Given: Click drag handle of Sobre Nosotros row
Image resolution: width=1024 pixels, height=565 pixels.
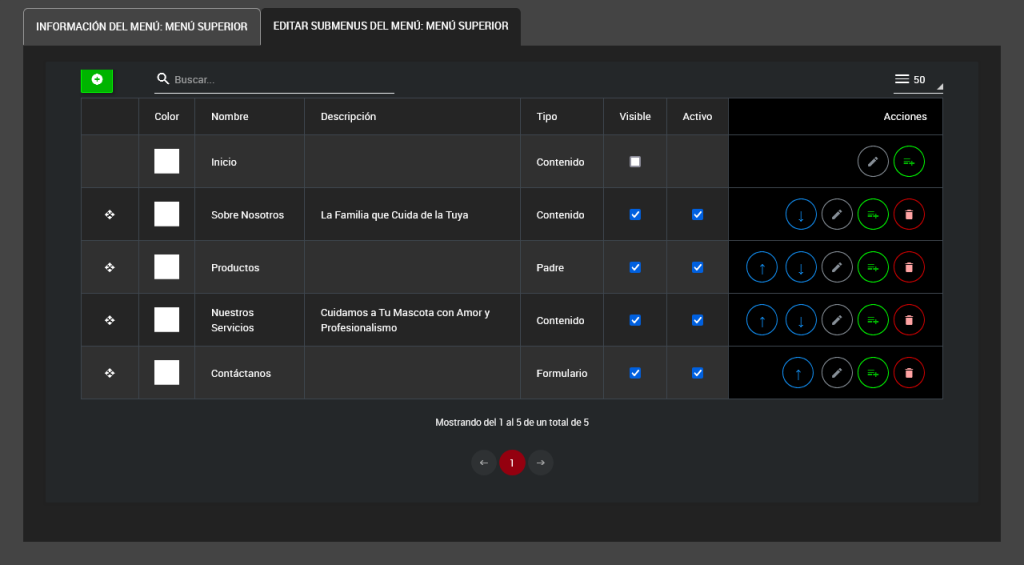Looking at the screenshot, I should click(110, 214).
